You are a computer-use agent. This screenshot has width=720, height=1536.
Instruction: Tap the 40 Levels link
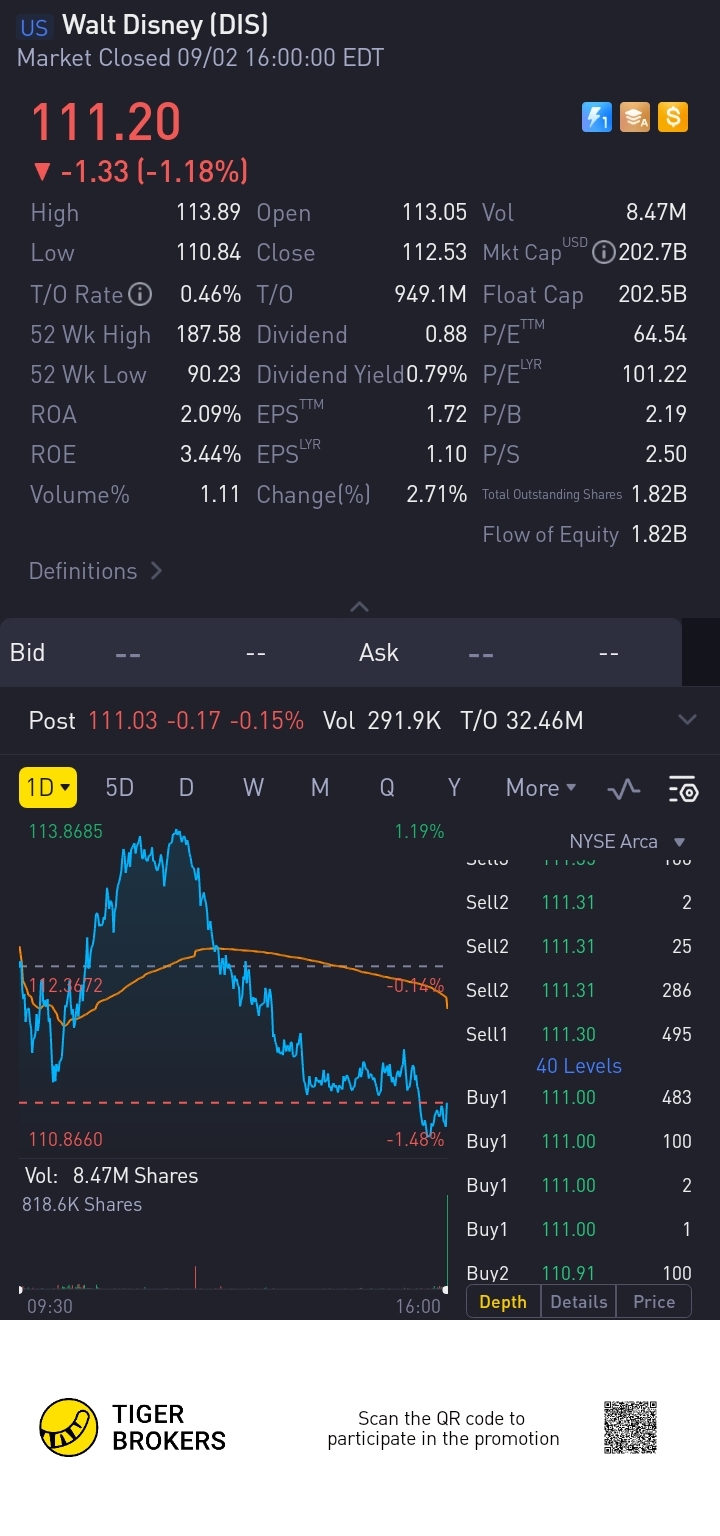578,1066
